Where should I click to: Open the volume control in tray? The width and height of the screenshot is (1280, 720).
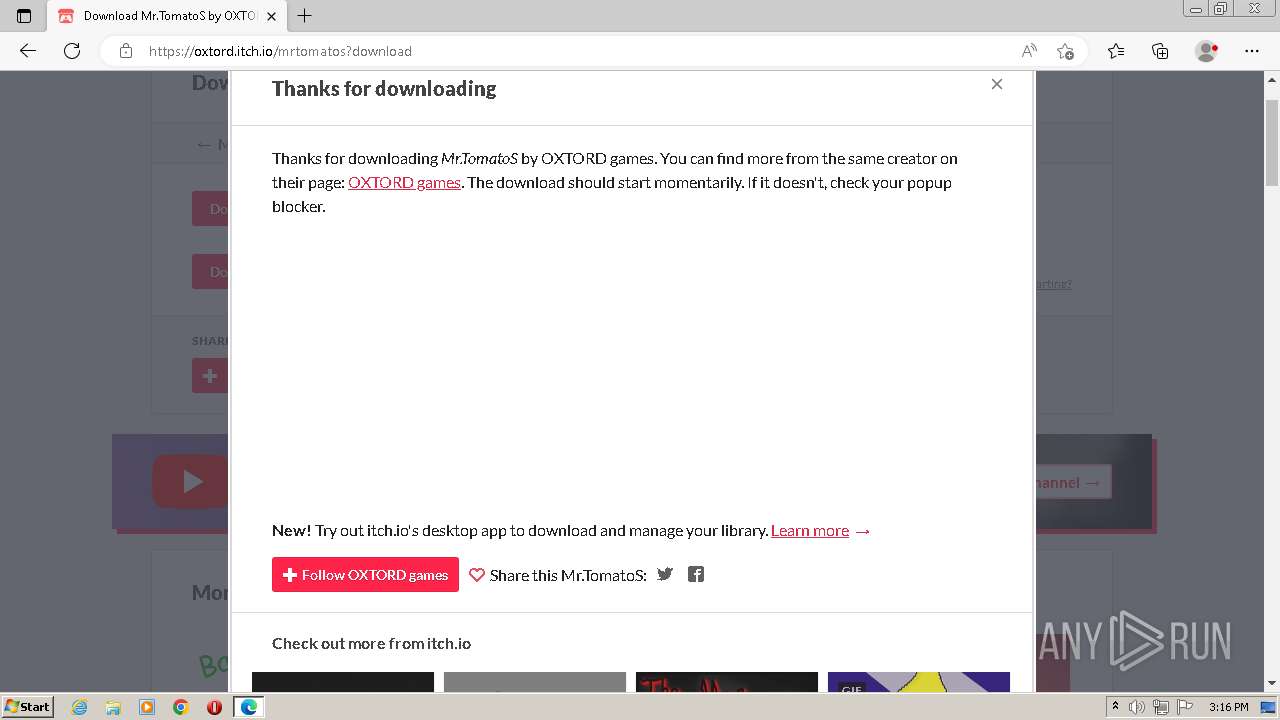[x=1137, y=707]
